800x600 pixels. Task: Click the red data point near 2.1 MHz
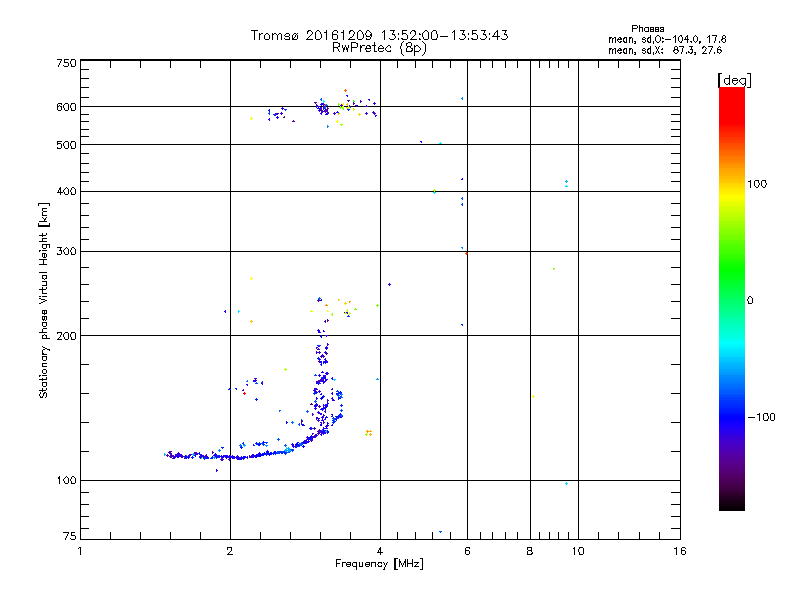244,393
